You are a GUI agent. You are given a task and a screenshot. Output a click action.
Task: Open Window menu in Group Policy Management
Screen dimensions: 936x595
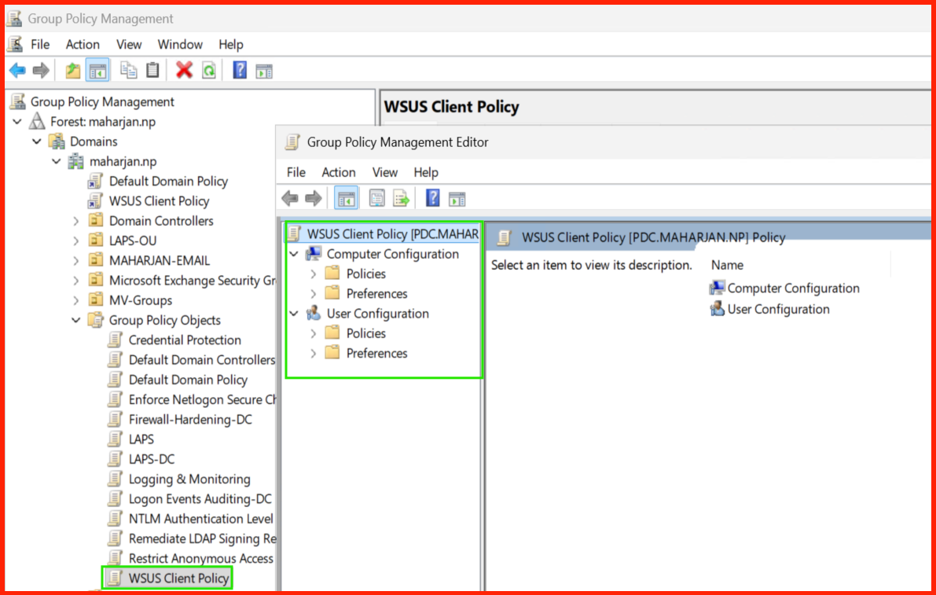[x=180, y=45]
